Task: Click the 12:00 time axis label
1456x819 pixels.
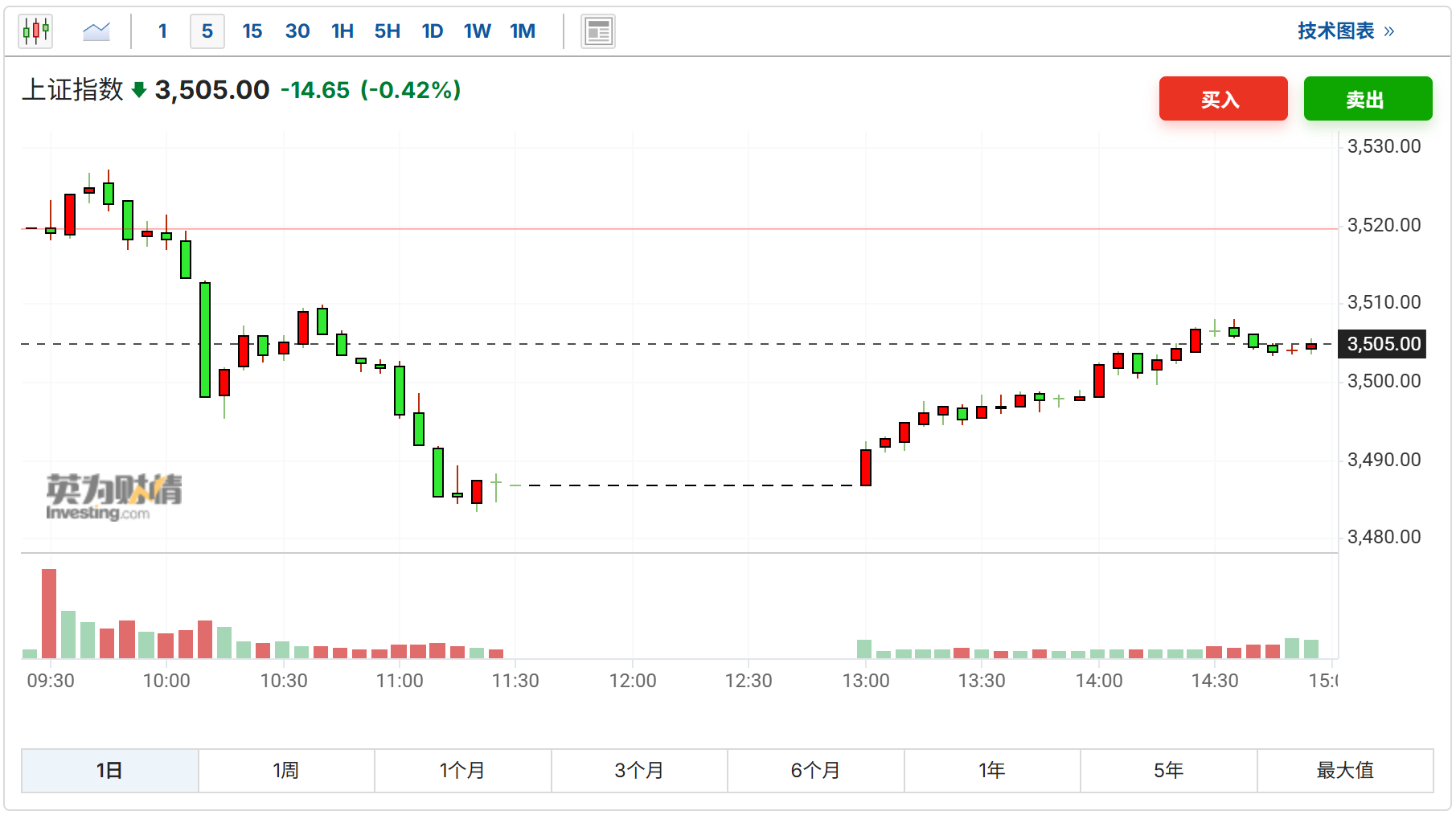Action: [x=633, y=681]
